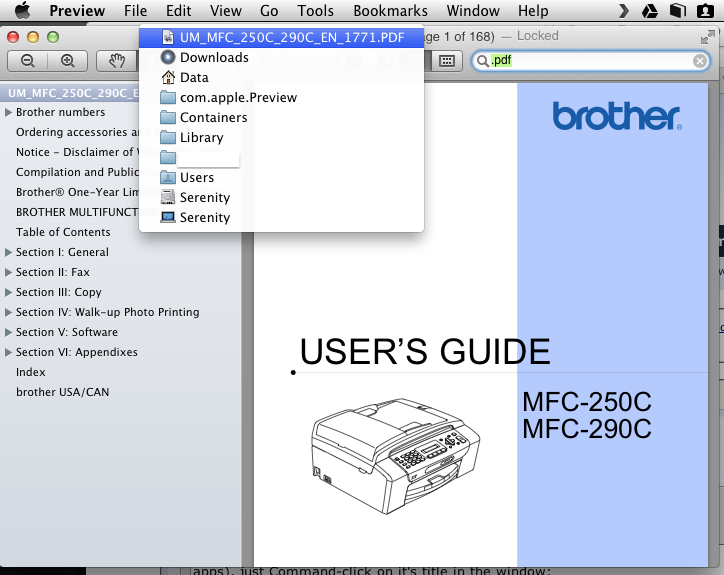This screenshot has width=724, height=575.
Task: Expand Section II: Fax triangle
Action: click(x=8, y=272)
